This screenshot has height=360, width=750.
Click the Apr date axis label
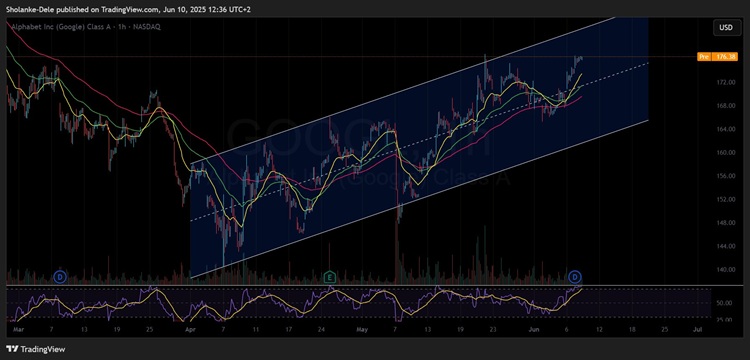pos(190,330)
